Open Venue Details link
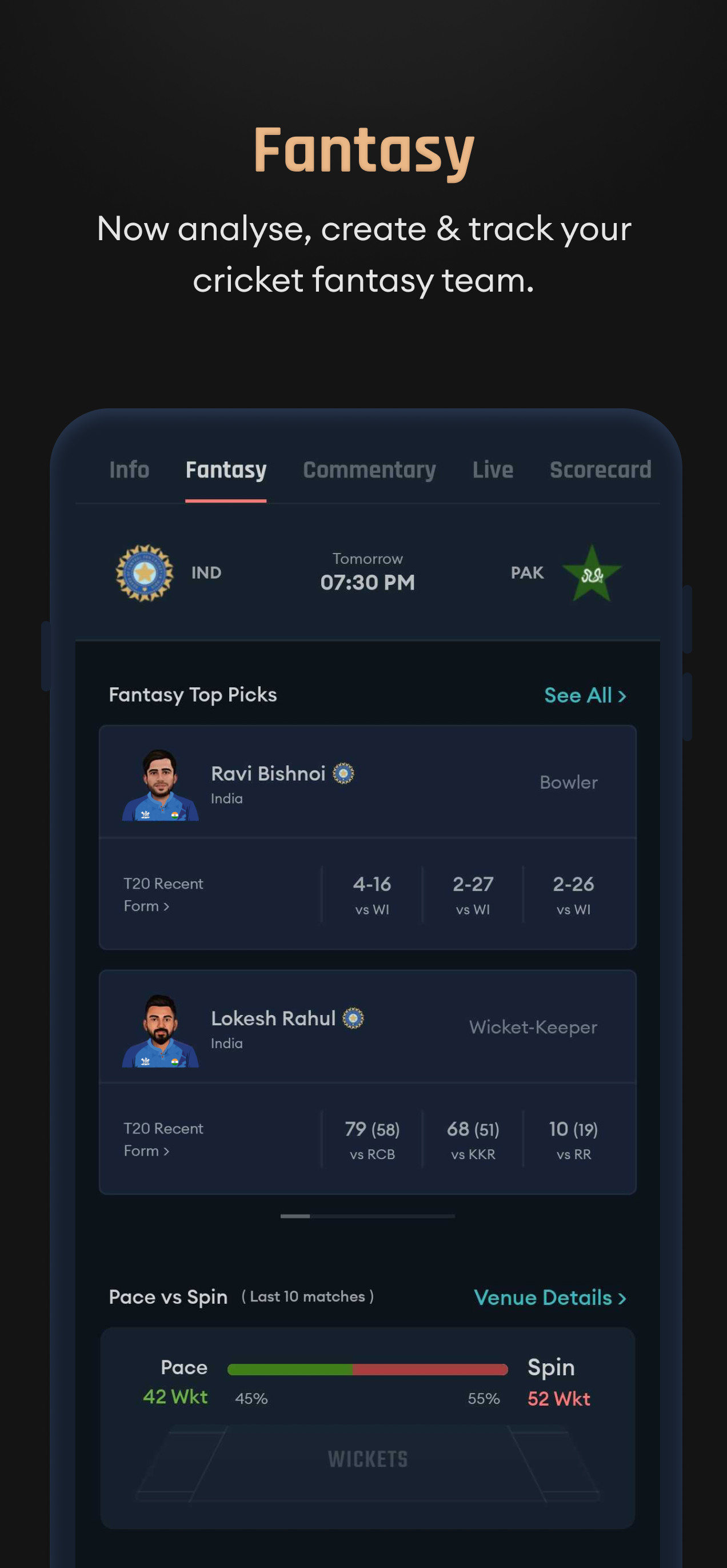 tap(550, 1297)
